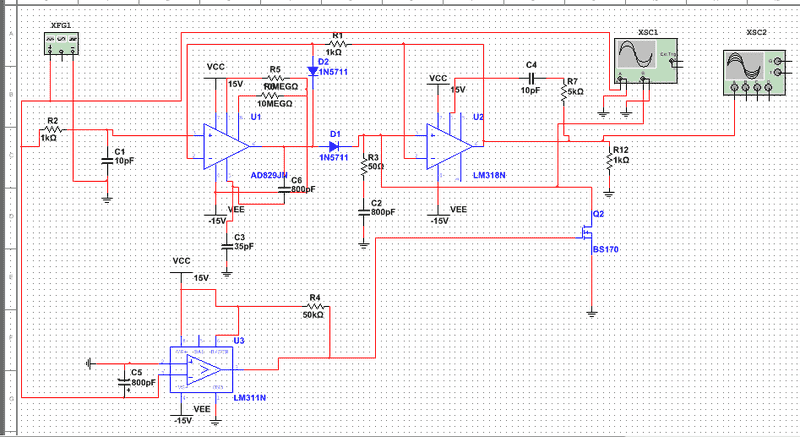Image resolution: width=800 pixels, height=437 pixels.
Task: Select the Q2 BS170 MOSFET symbol
Action: point(587,233)
